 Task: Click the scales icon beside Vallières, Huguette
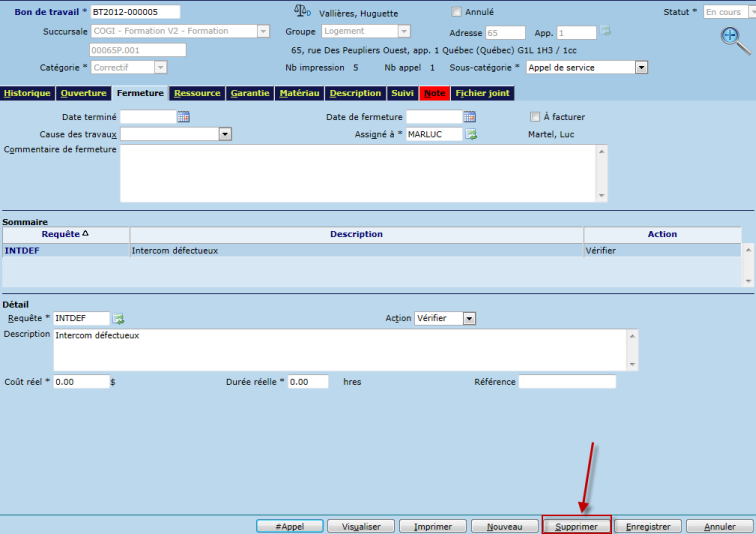coord(302,12)
